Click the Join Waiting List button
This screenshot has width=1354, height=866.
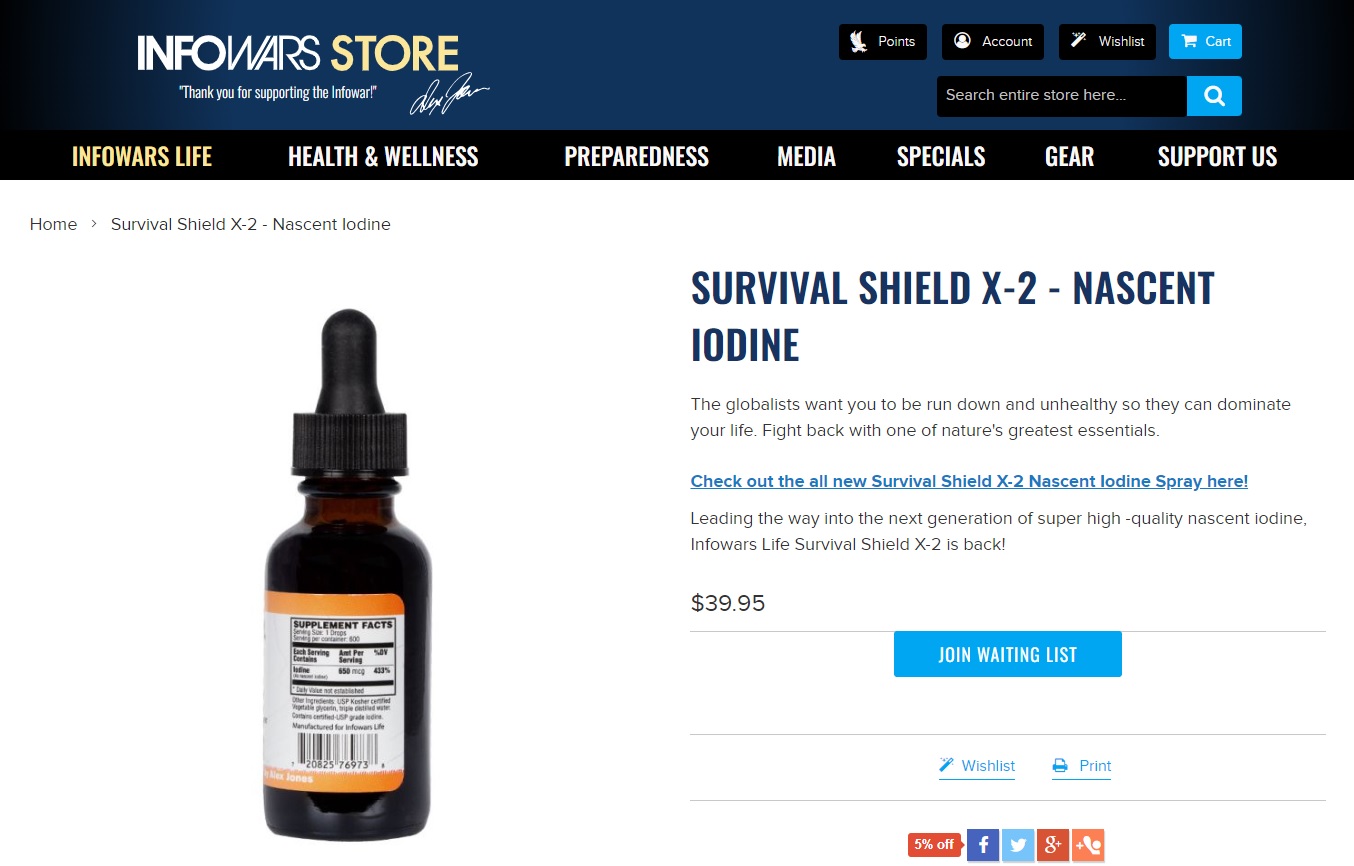click(1008, 654)
